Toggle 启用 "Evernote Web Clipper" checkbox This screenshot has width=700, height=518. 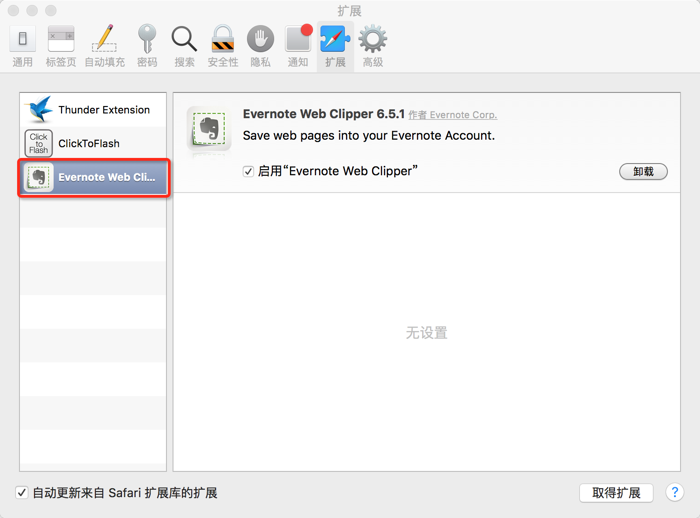coord(248,171)
